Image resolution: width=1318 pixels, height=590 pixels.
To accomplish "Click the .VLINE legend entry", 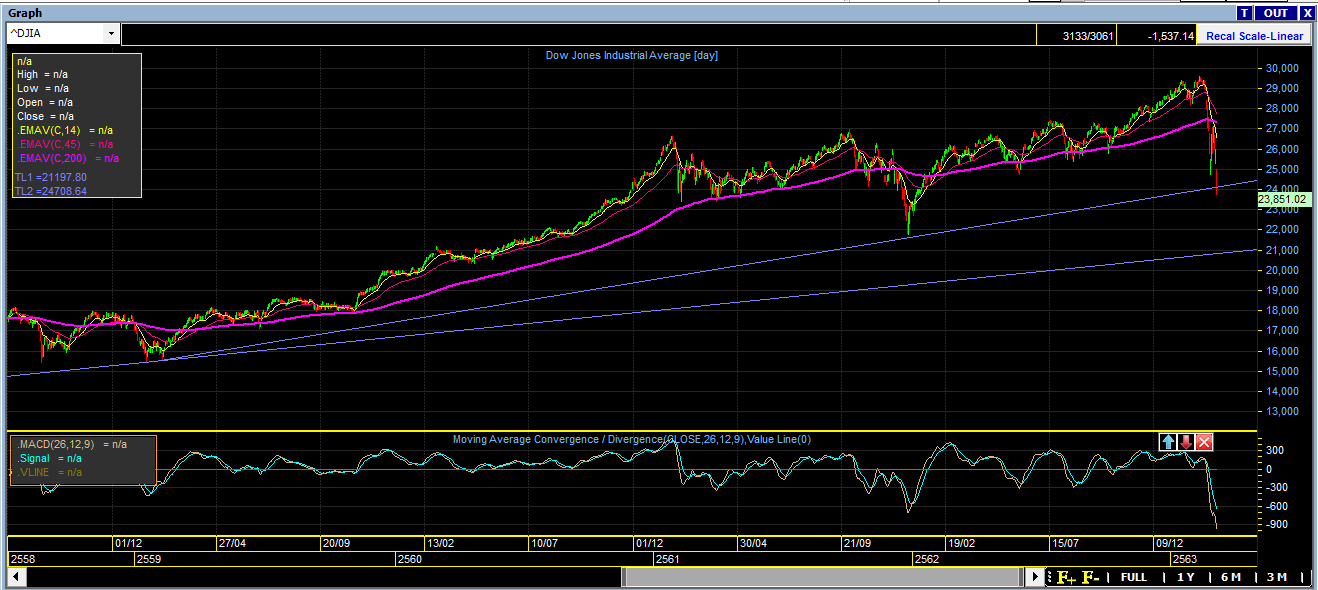I will 50,472.
